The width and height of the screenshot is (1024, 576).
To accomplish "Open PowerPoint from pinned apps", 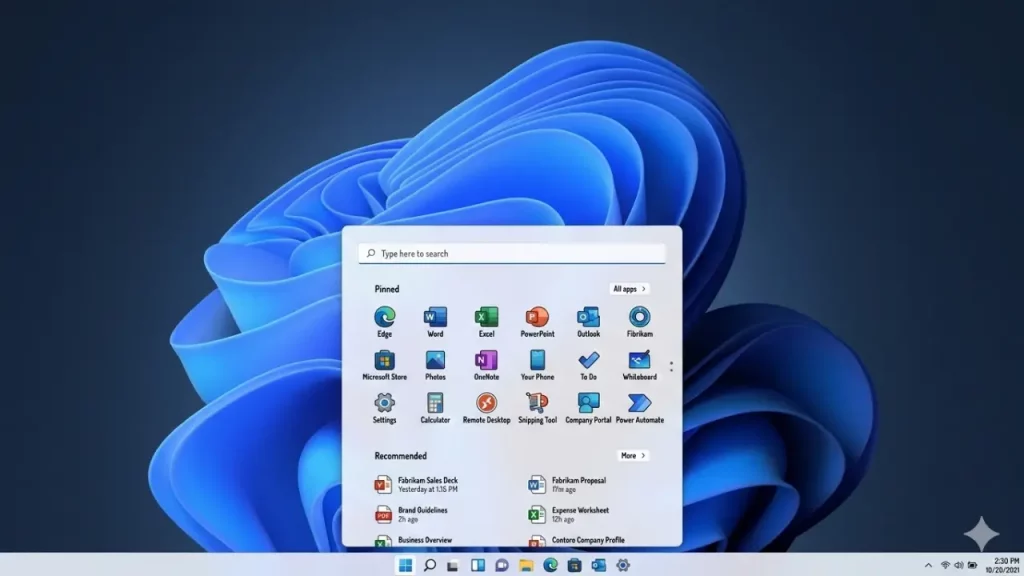I will pos(536,316).
